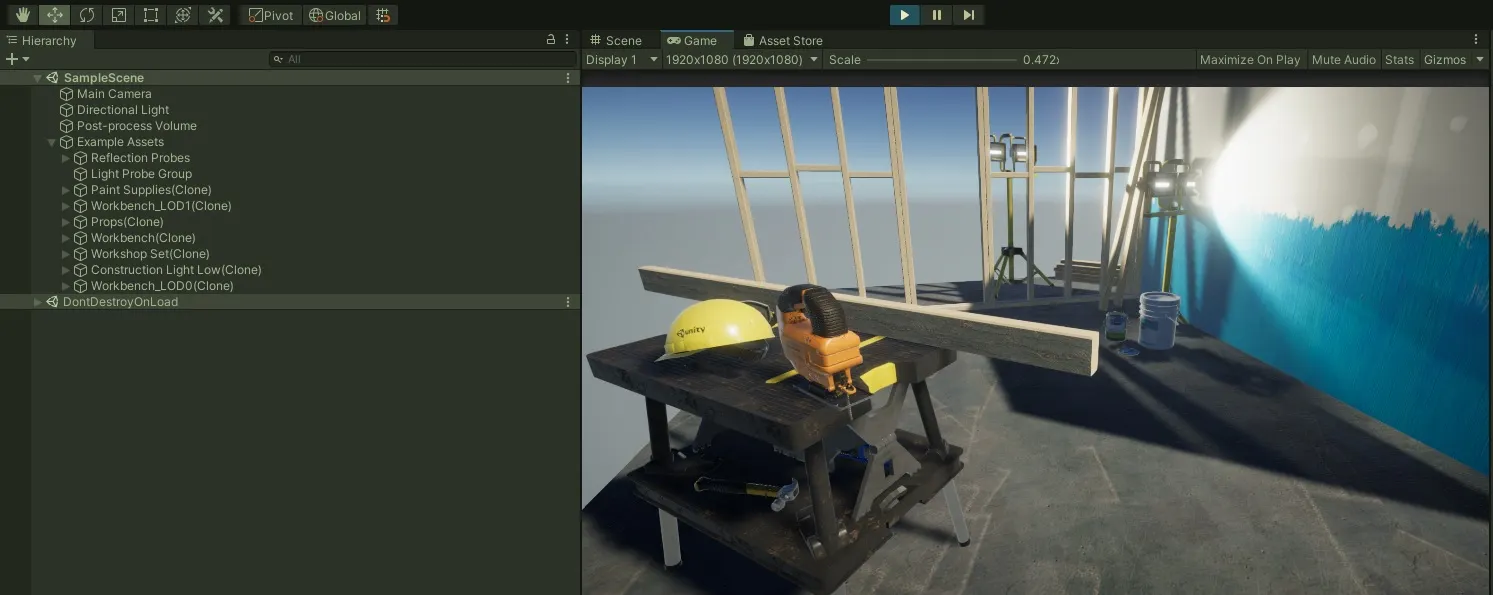
Task: Toggle Mute Audio in Game view
Action: point(1343,60)
